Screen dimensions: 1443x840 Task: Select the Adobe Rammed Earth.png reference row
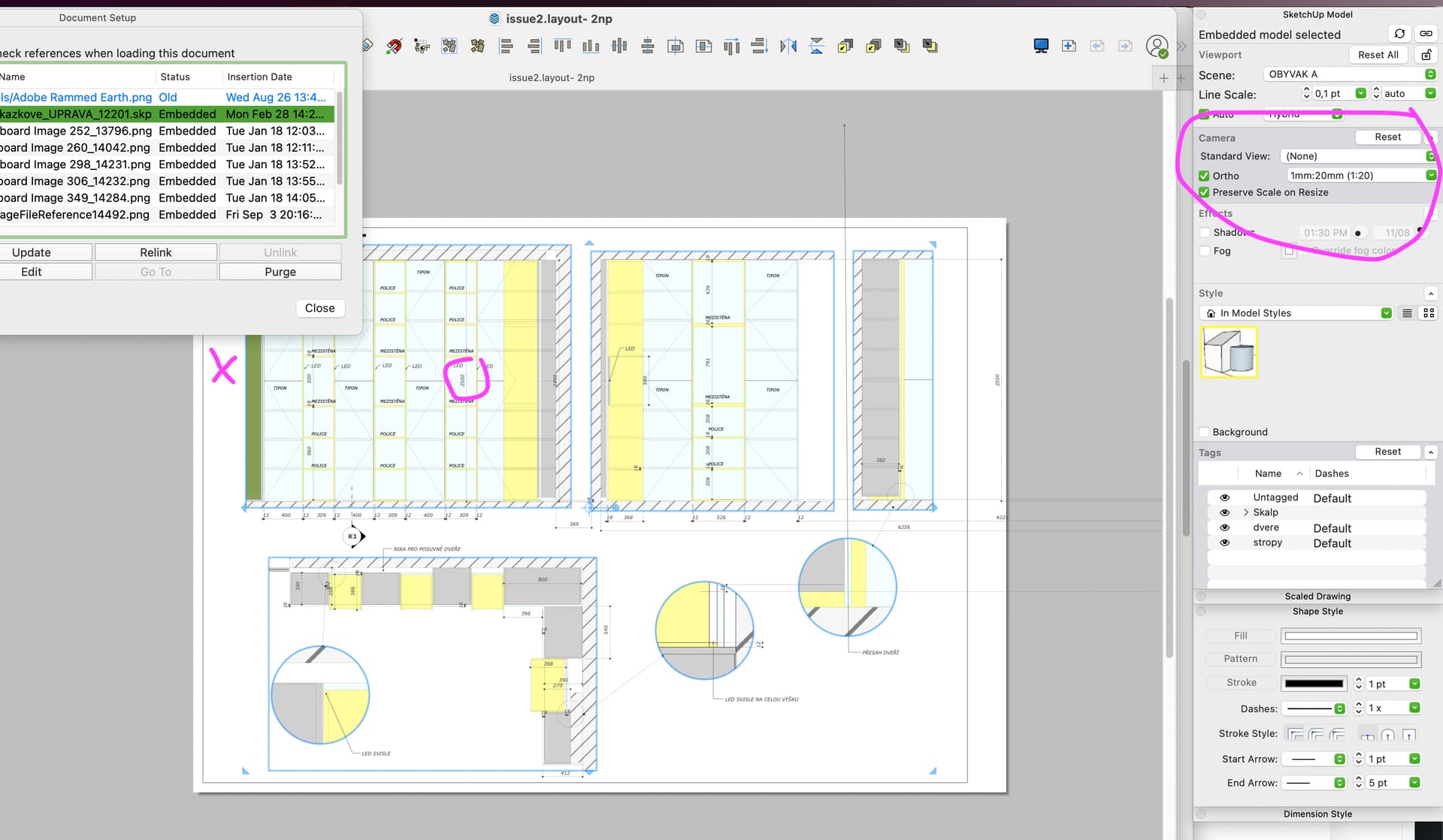pos(165,97)
